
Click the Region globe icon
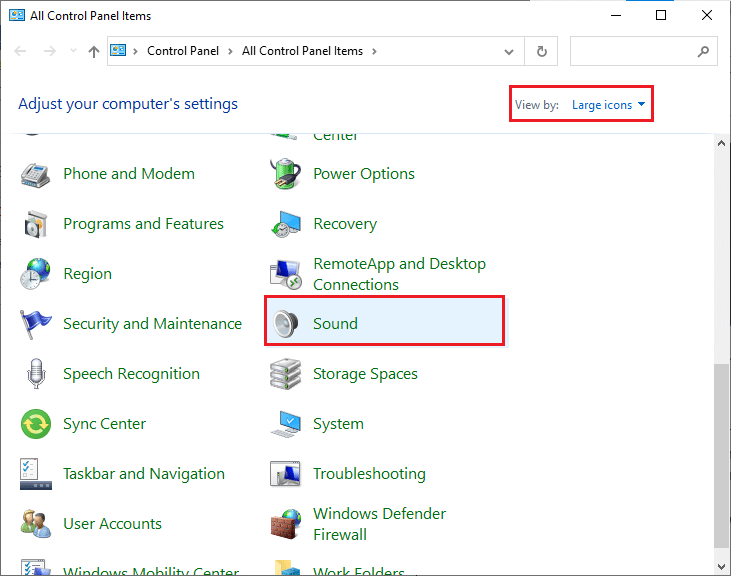[36, 274]
